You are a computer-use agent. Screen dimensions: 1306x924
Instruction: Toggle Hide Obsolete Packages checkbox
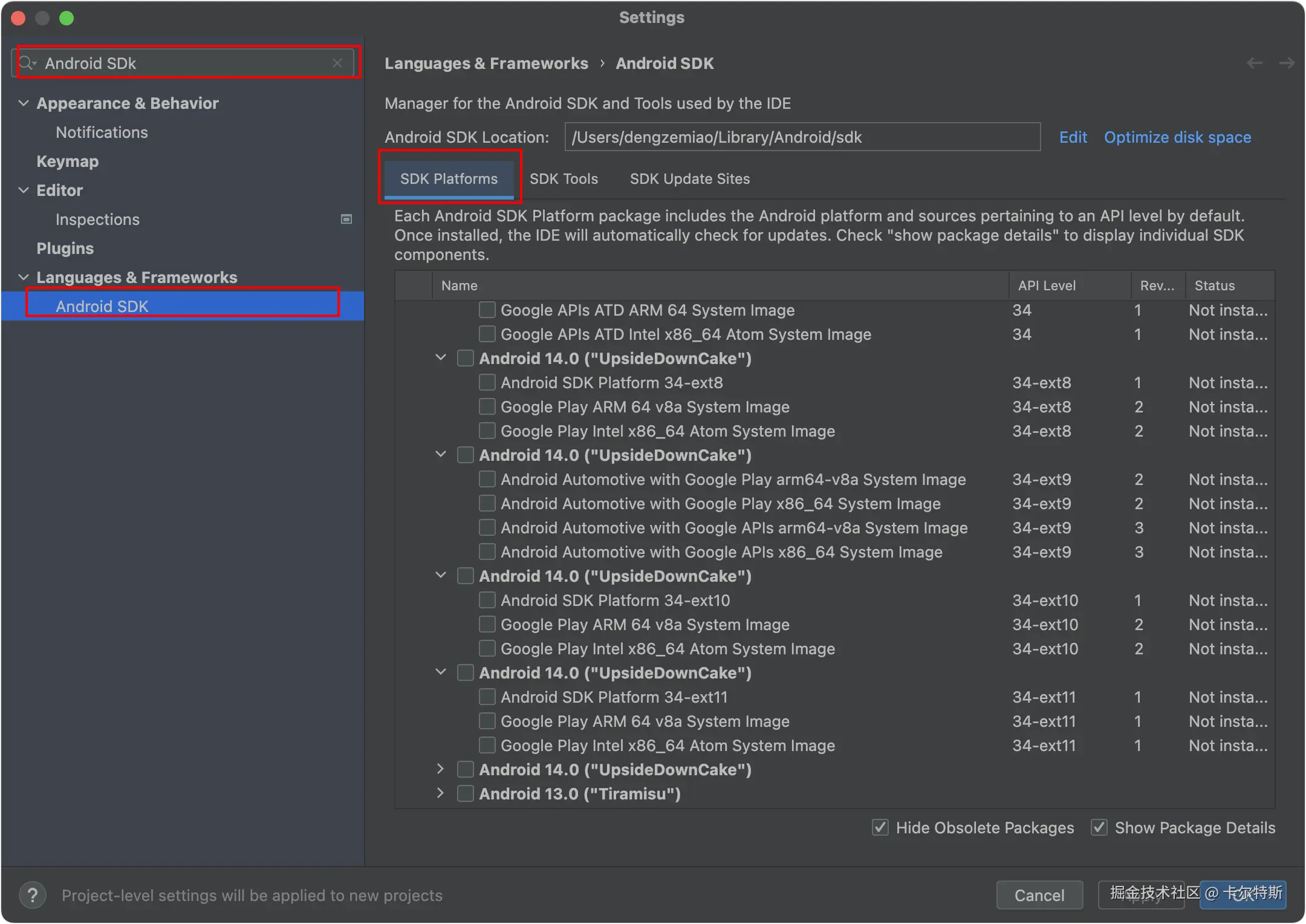point(880,827)
